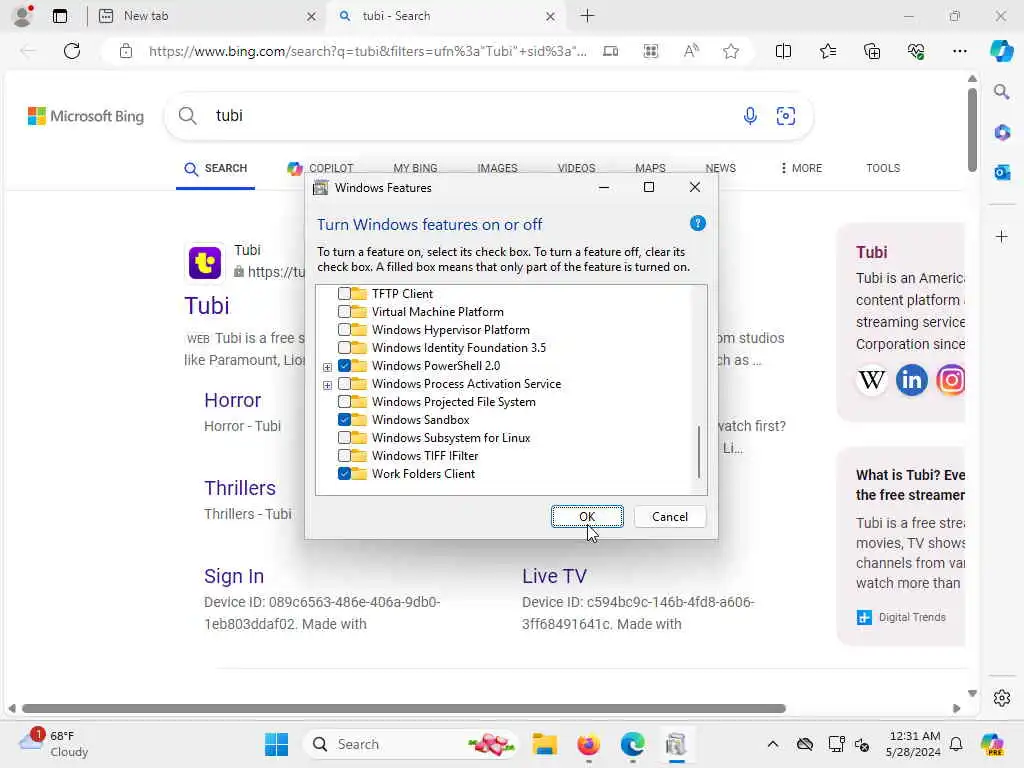Click the Bing voice search microphone
Image resolution: width=1024 pixels, height=768 pixels.
tap(750, 116)
